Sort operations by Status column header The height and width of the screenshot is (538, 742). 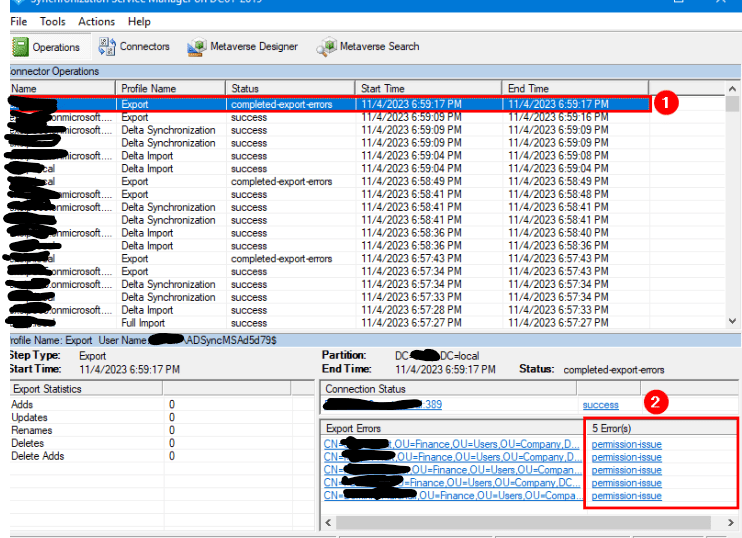(290, 89)
